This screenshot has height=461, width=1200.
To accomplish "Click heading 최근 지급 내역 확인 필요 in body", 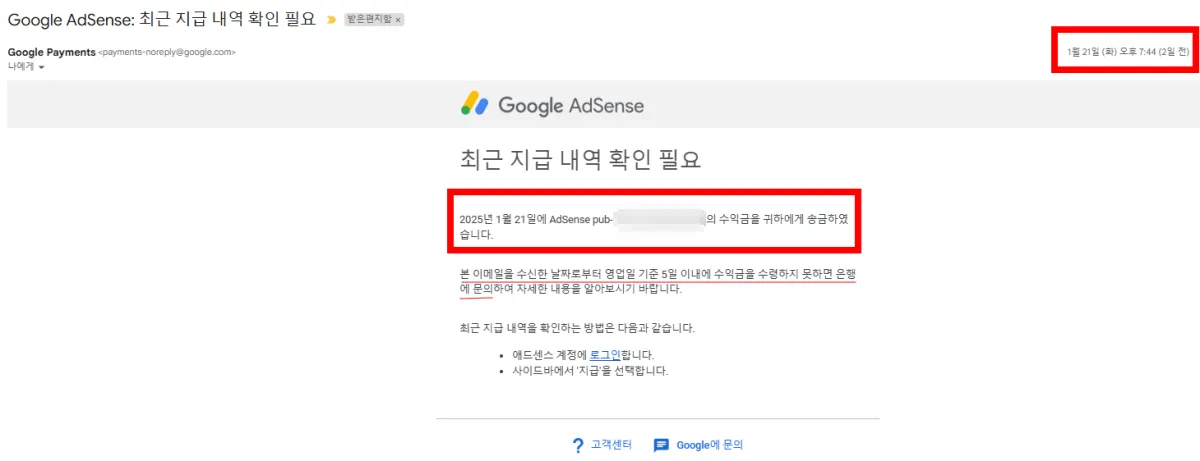I will click(x=580, y=159).
